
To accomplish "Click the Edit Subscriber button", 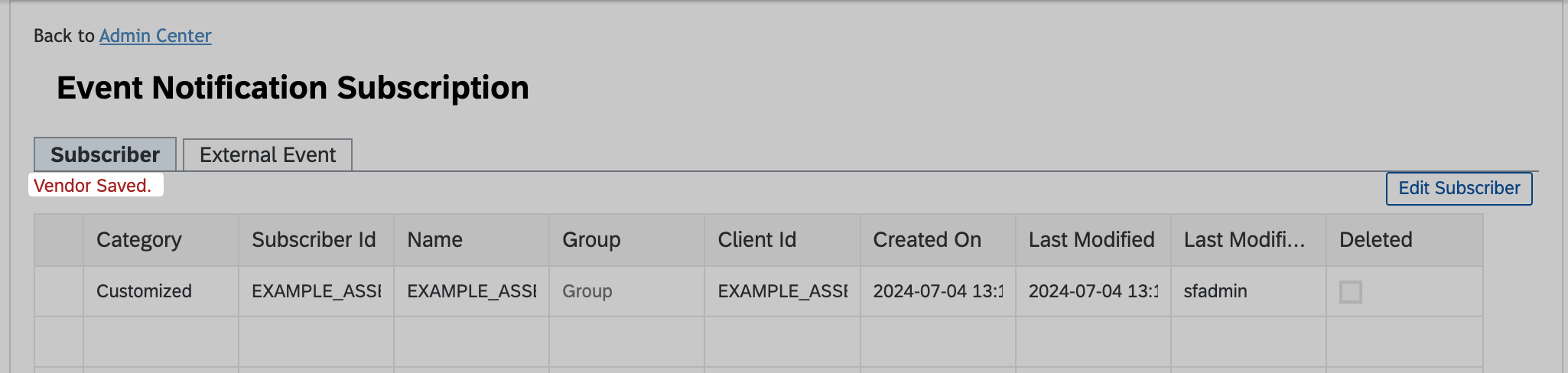I will pyautogui.click(x=1459, y=188).
